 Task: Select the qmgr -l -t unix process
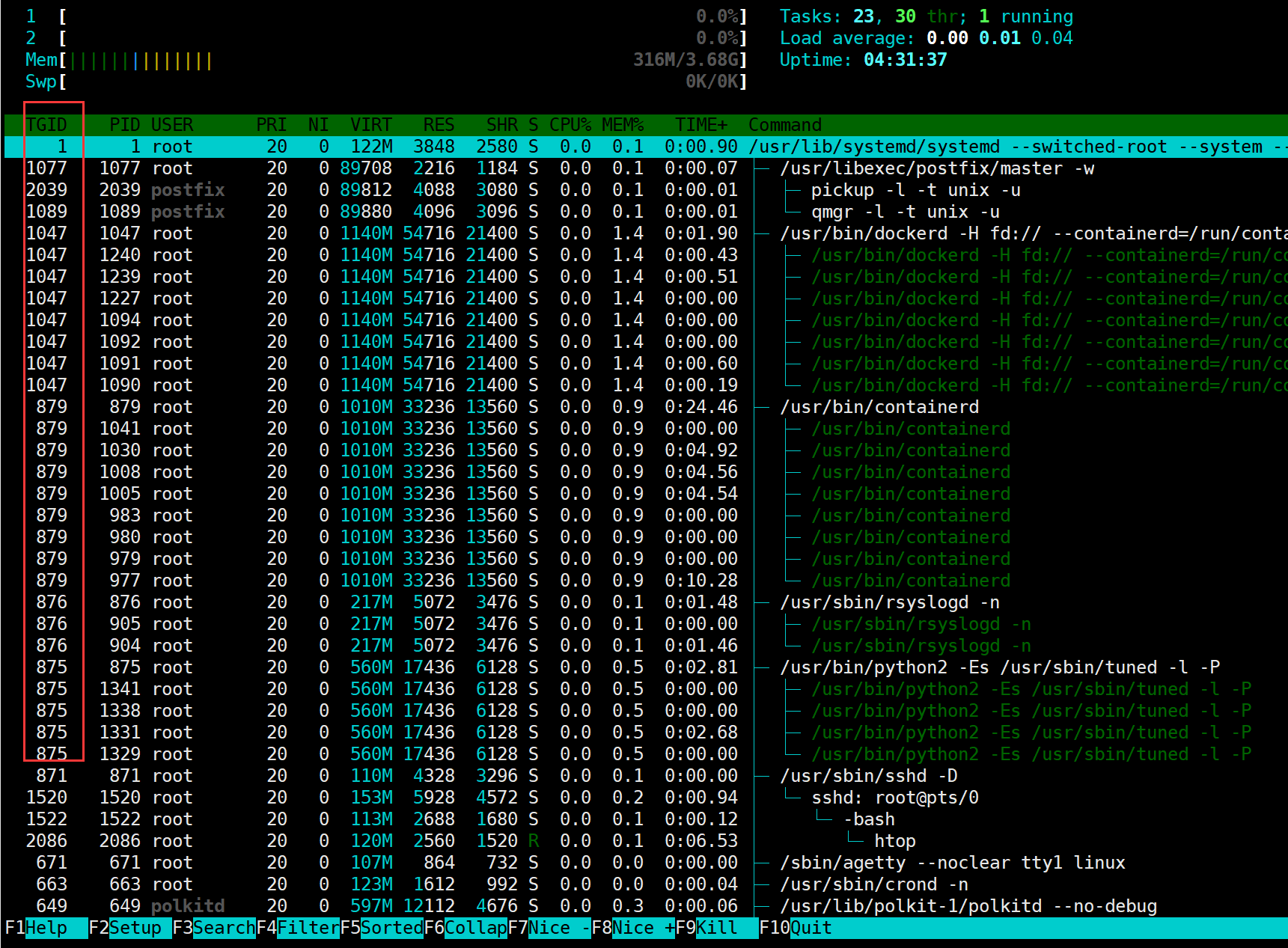coord(646,212)
